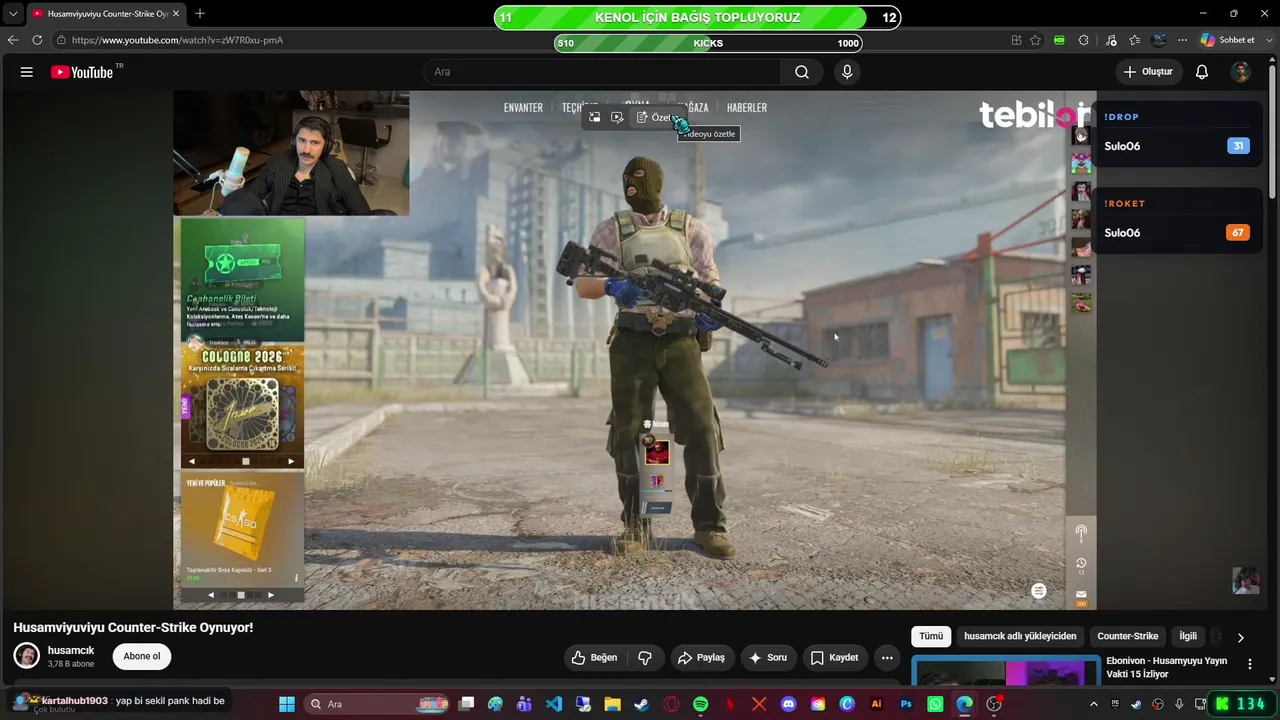1280x720 pixels.
Task: Open the husamcık channel name link
Action: (71, 650)
